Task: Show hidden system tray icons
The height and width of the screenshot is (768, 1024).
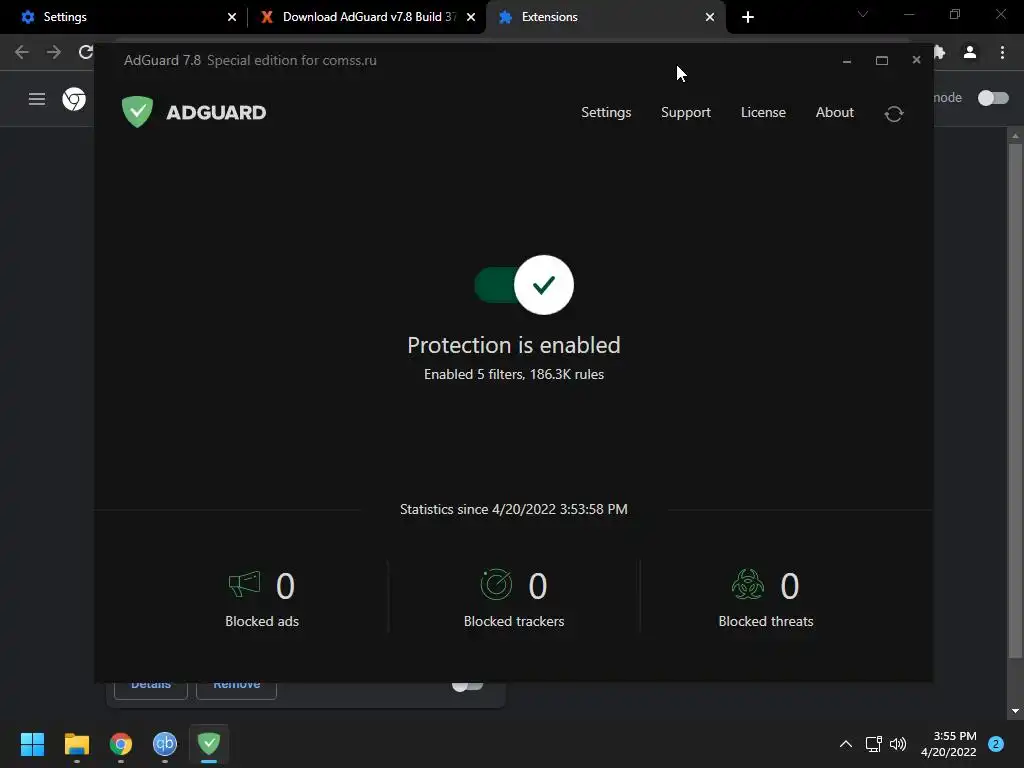Action: tap(846, 744)
